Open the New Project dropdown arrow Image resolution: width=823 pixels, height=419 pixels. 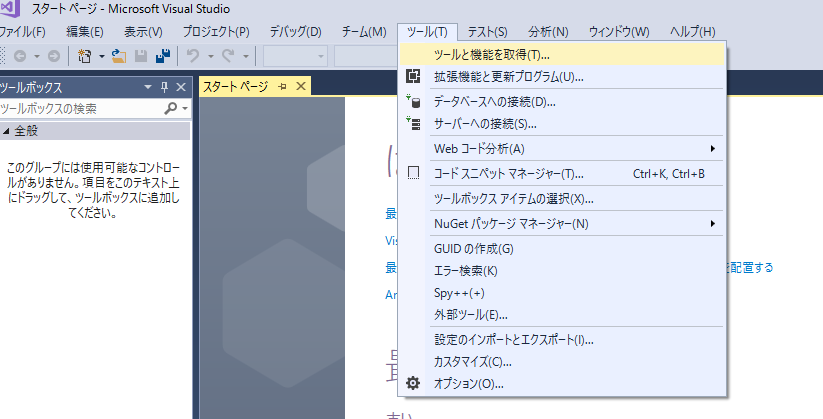click(102, 56)
